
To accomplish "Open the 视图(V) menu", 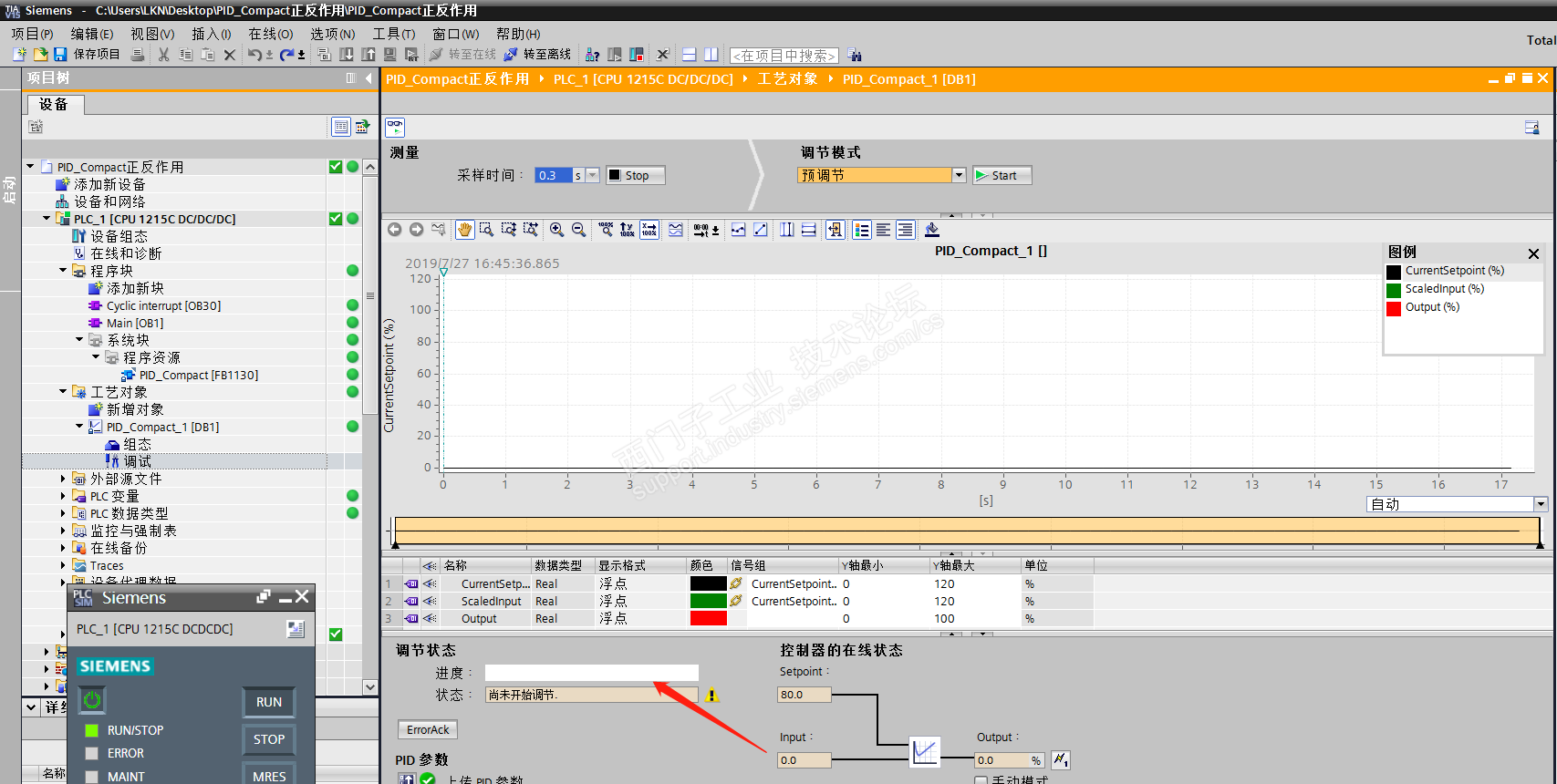I will 152,34.
